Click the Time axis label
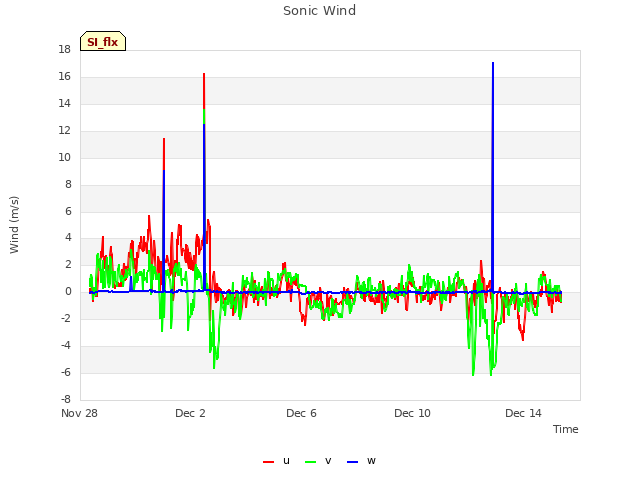 (x=565, y=429)
